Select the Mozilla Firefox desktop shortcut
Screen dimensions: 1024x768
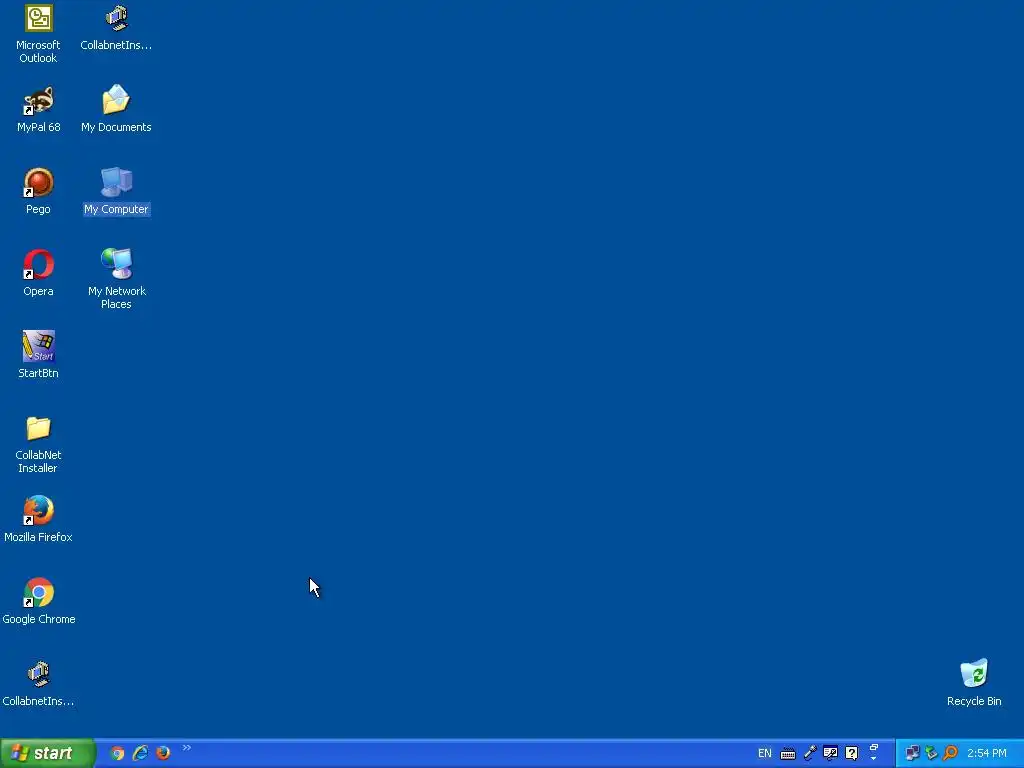click(38, 520)
